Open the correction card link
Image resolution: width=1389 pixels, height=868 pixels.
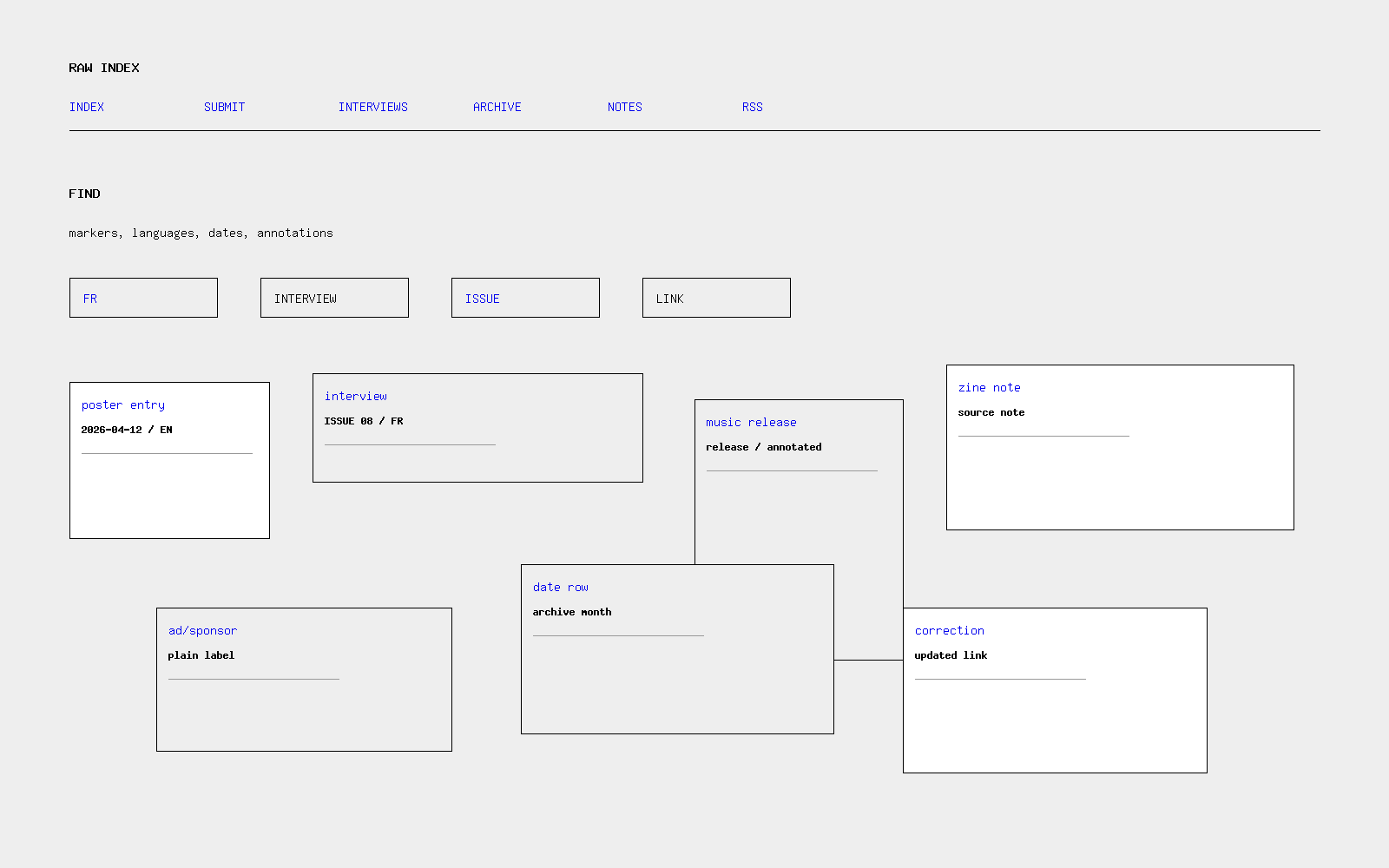point(950,630)
